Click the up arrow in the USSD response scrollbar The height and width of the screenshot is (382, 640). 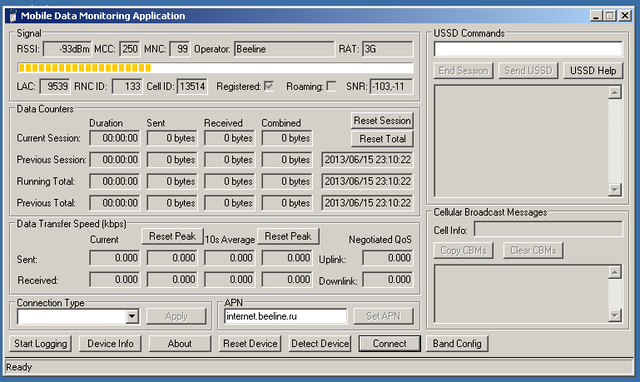pyautogui.click(x=615, y=92)
